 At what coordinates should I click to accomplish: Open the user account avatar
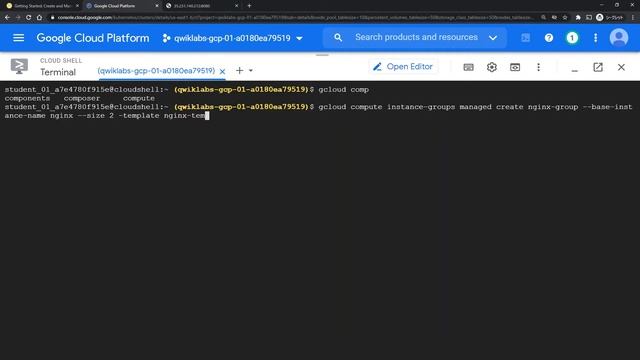(x=619, y=38)
